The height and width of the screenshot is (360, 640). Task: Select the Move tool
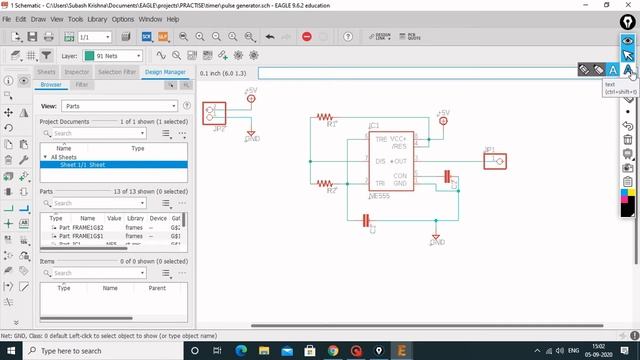(x=8, y=112)
